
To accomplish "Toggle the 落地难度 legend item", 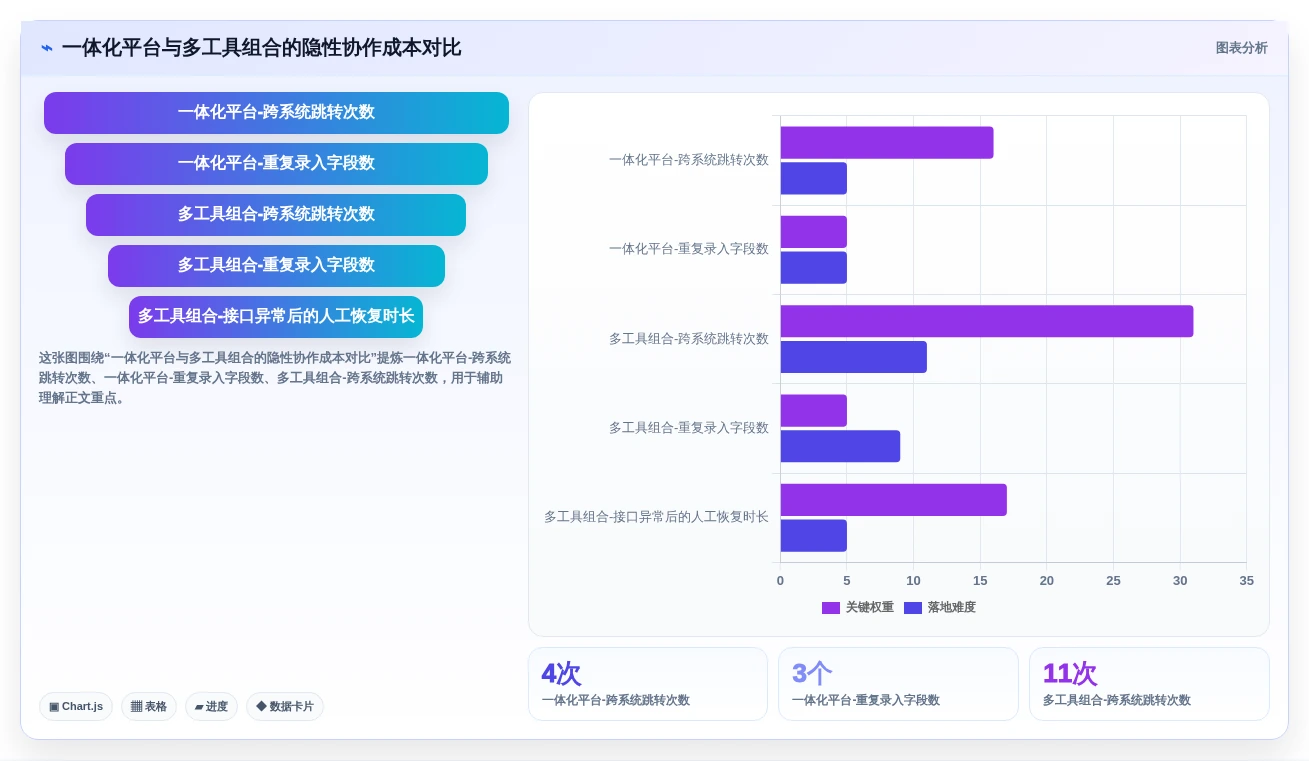I will [x=940, y=607].
